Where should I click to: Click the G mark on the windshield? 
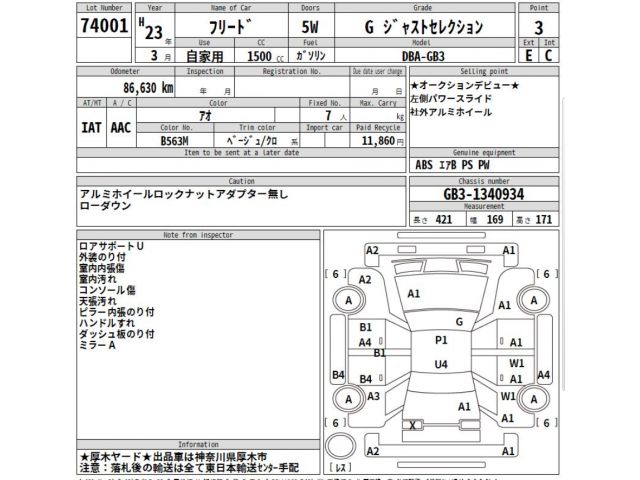click(459, 321)
